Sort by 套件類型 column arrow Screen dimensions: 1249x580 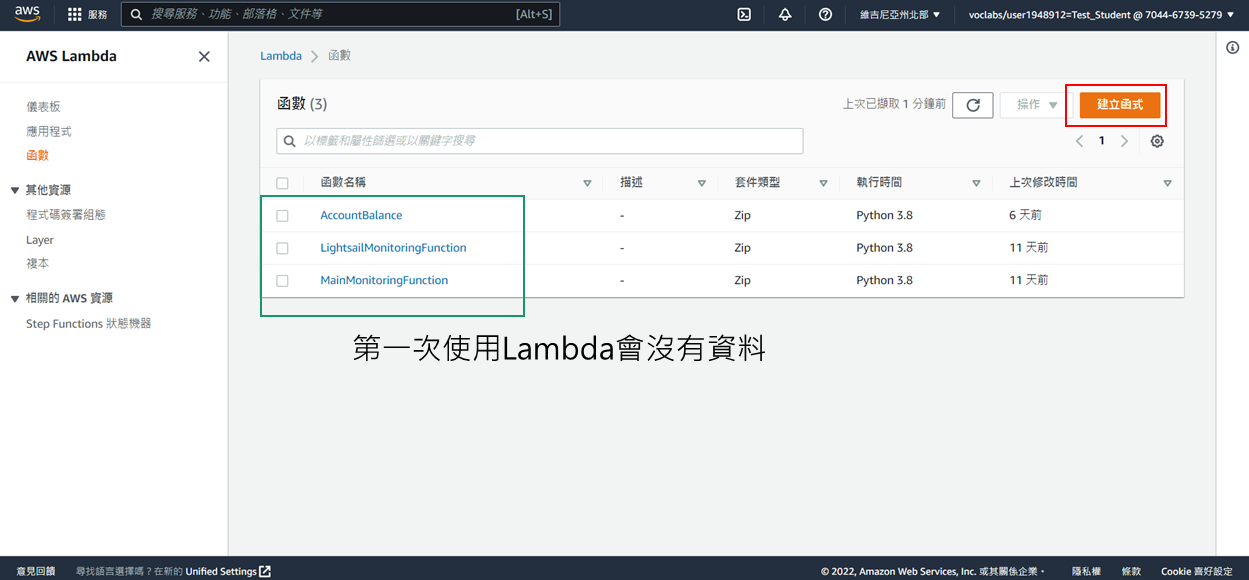pyautogui.click(x=823, y=184)
